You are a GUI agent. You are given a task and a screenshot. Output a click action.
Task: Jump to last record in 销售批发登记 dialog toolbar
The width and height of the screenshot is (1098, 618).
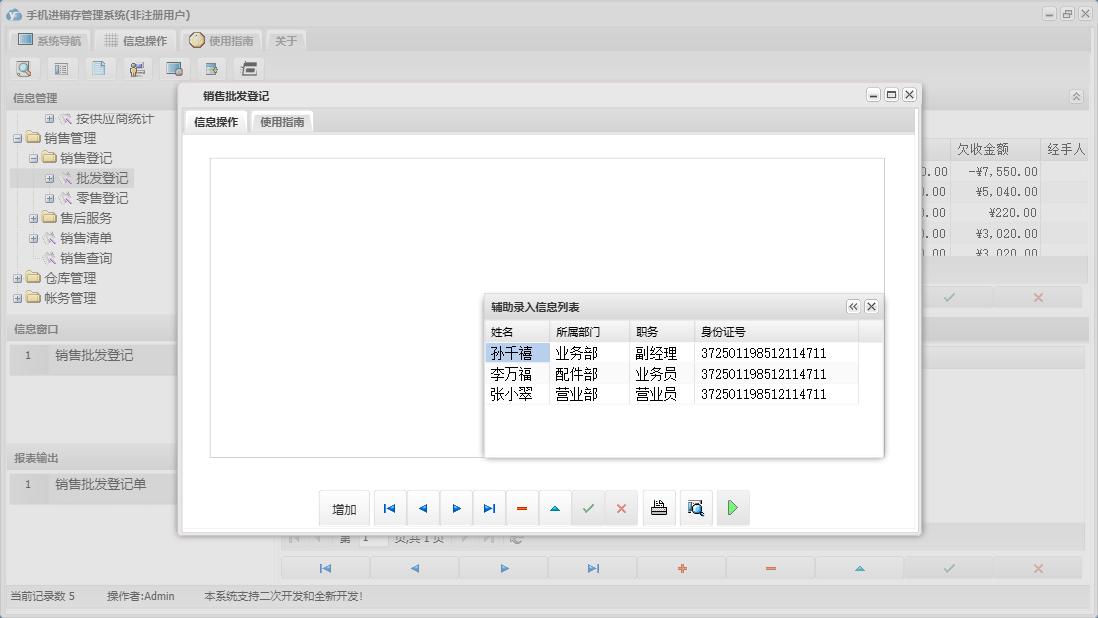click(x=489, y=509)
